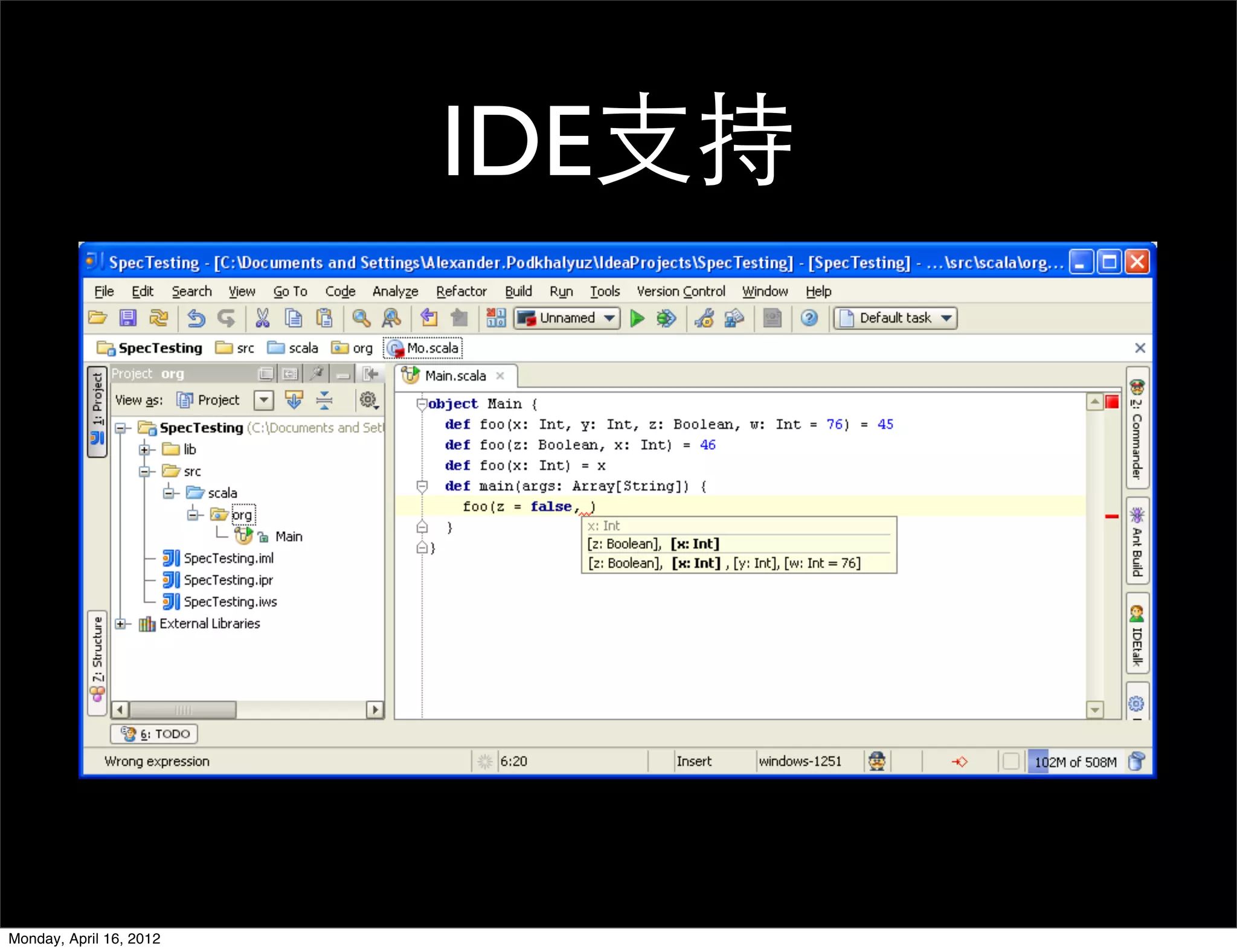Debug with the green bug icon
1237x952 pixels.
tap(666, 318)
